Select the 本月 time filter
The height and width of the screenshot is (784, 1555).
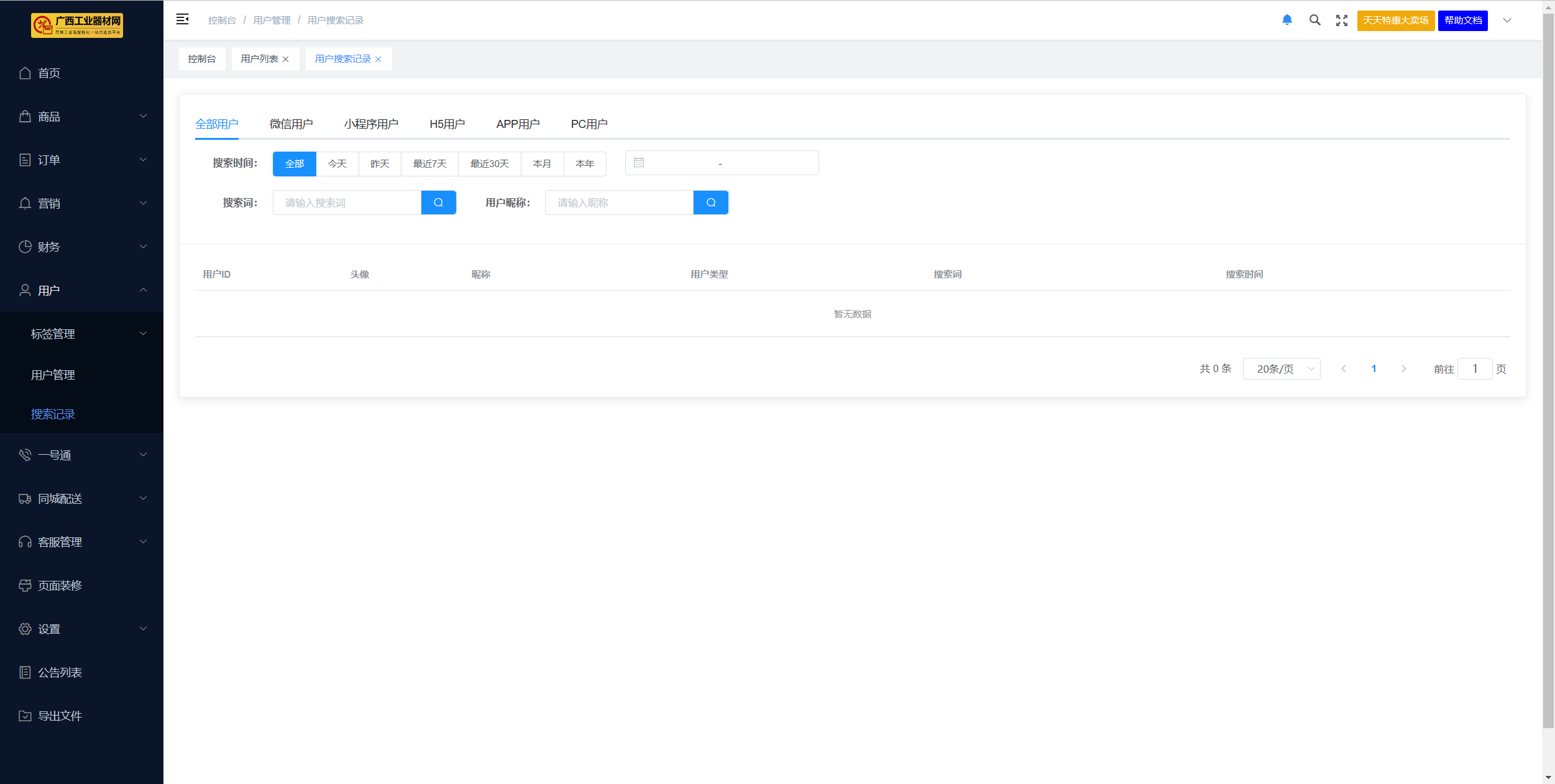click(x=542, y=164)
